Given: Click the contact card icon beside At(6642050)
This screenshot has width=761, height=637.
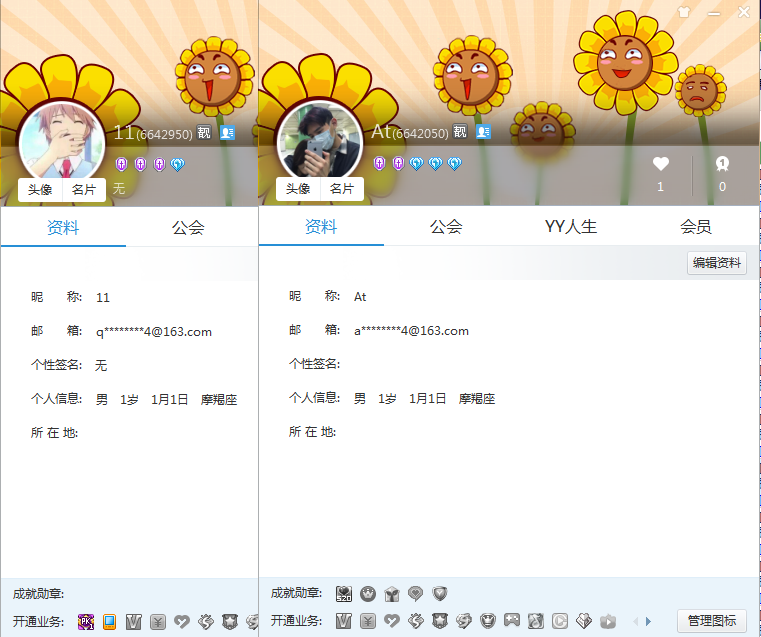Looking at the screenshot, I should [x=483, y=131].
